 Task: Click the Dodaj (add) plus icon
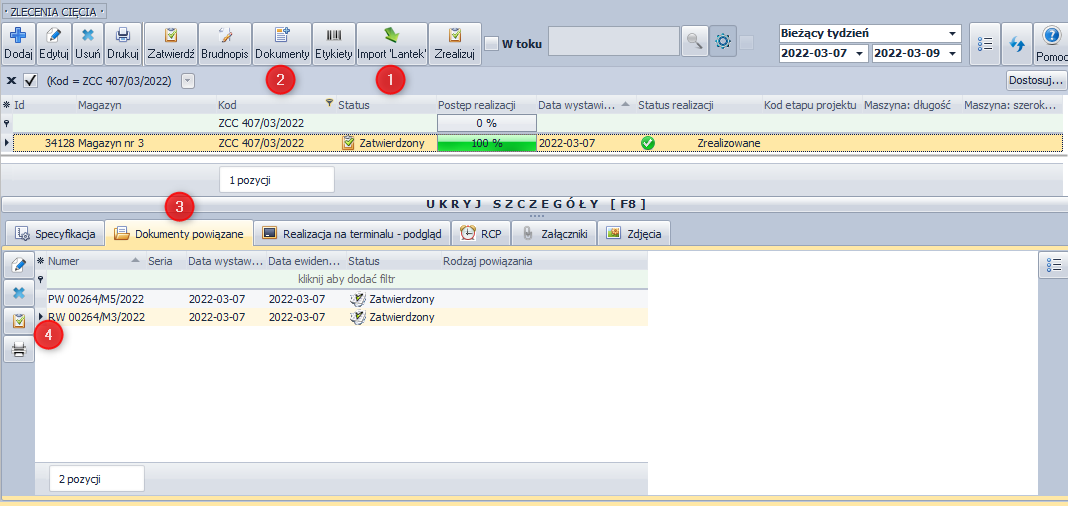tap(17, 36)
